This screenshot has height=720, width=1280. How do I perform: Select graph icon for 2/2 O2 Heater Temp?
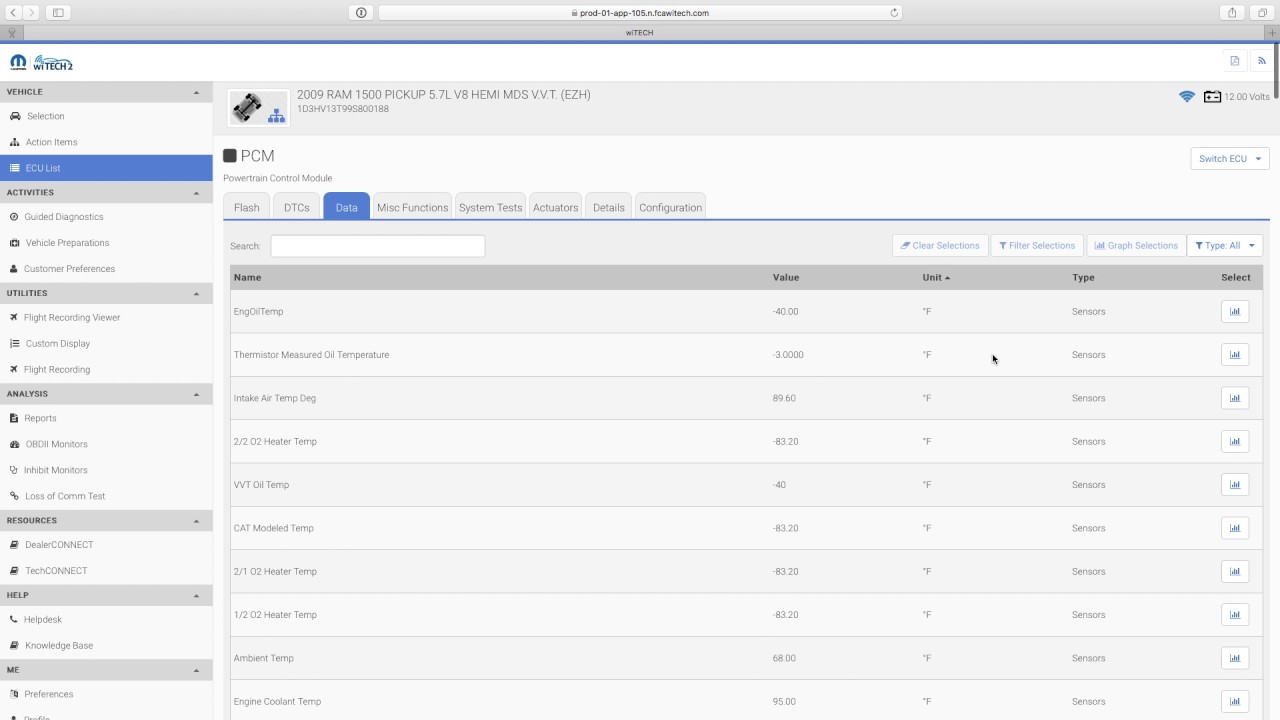(1235, 441)
